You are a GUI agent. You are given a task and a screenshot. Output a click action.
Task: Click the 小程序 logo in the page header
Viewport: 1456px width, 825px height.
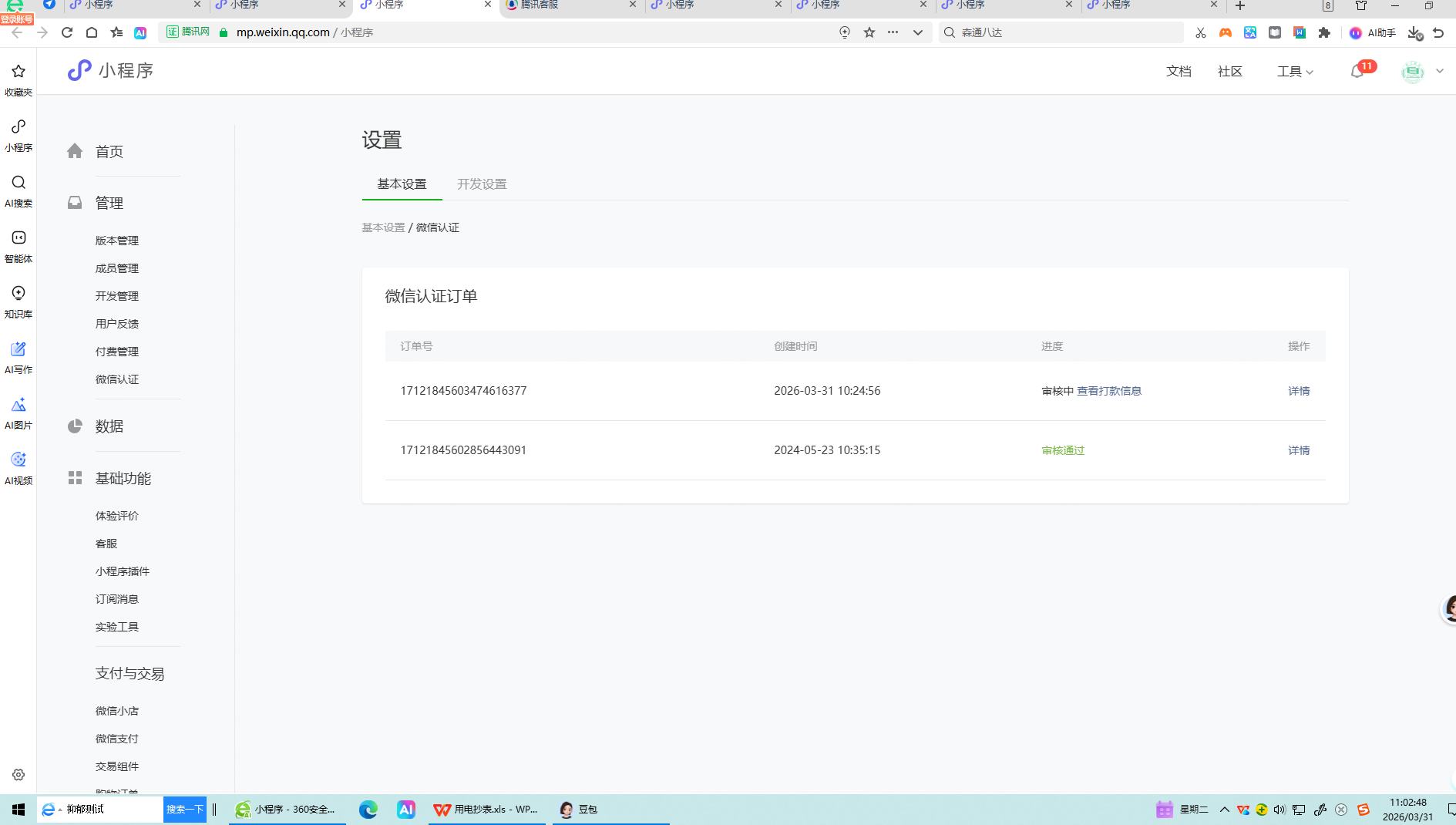[x=110, y=71]
